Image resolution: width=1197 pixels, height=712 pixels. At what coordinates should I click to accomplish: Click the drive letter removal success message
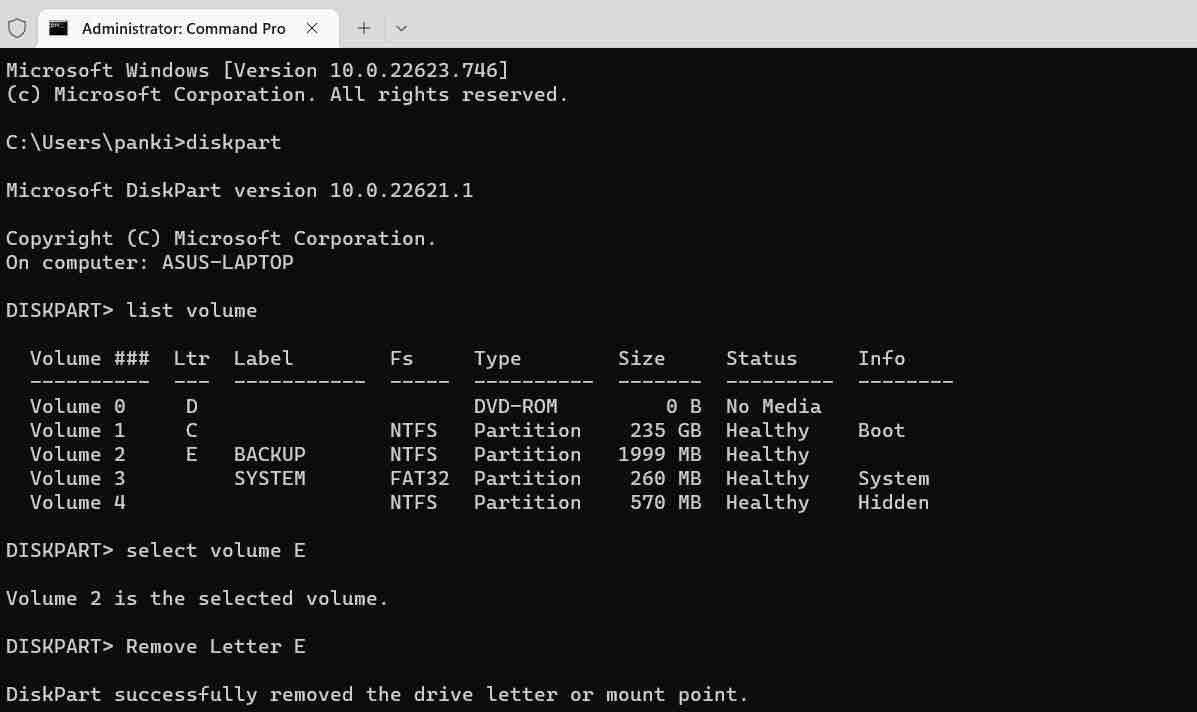(375, 694)
